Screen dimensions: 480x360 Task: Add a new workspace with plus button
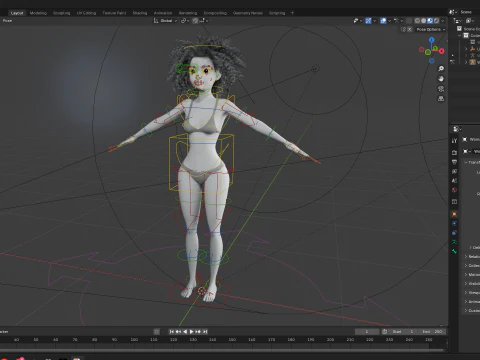[292, 13]
